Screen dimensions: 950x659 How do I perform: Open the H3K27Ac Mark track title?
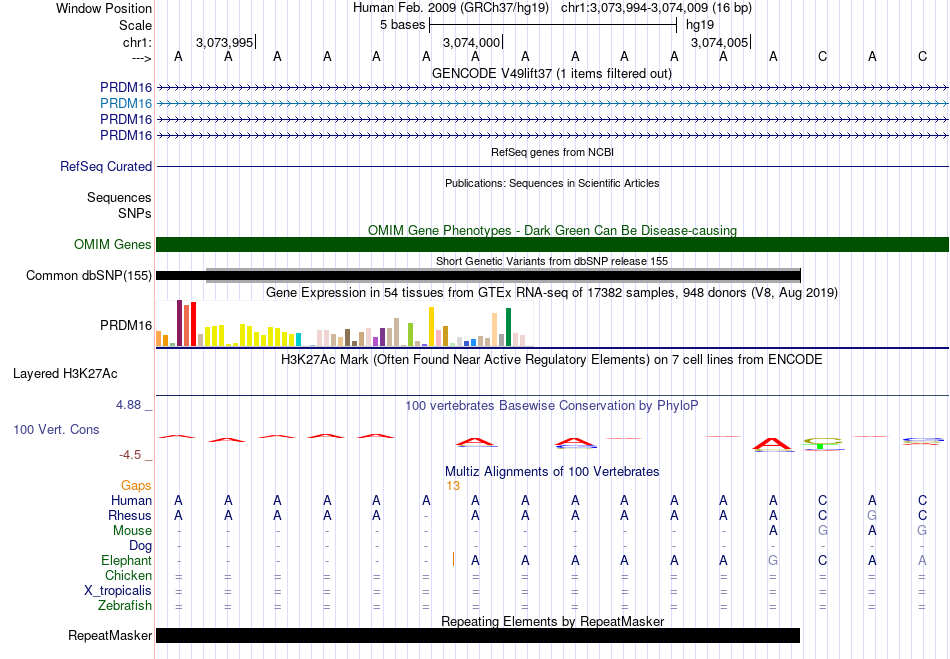click(552, 360)
